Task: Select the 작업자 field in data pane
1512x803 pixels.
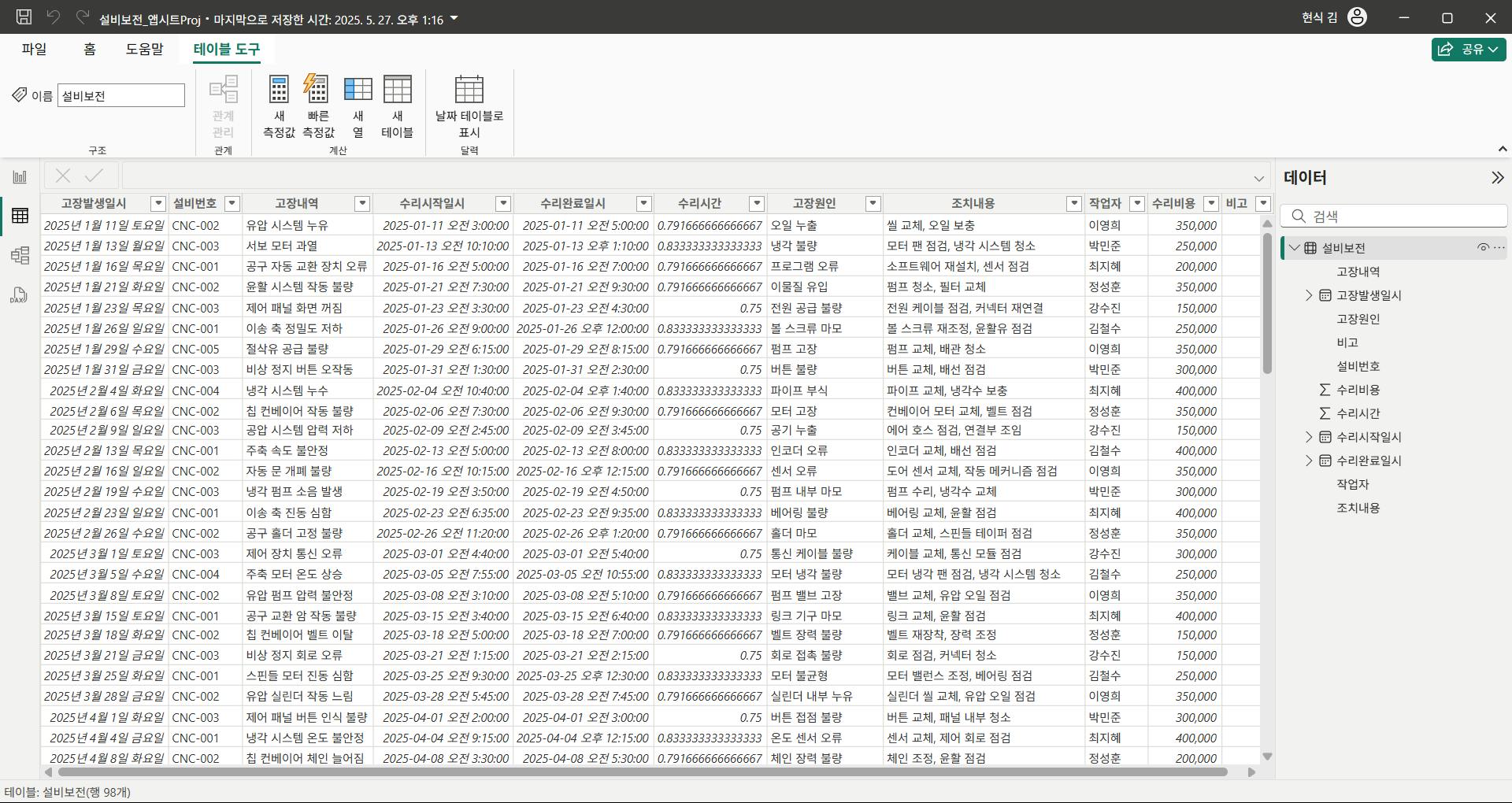Action: pyautogui.click(x=1353, y=484)
